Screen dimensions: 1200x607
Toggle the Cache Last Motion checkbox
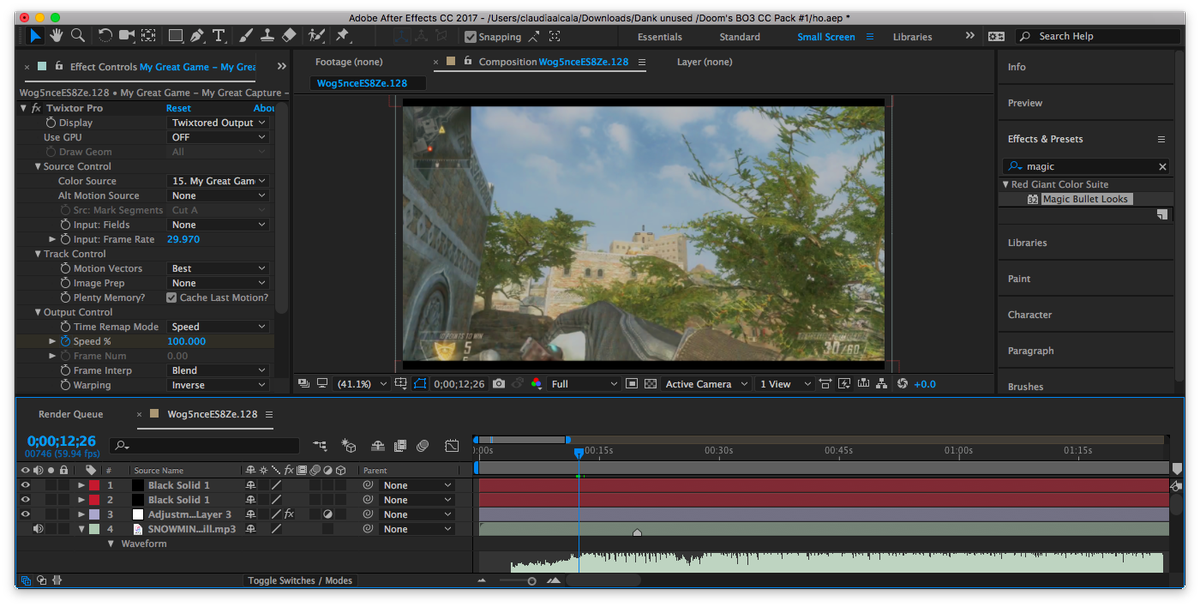point(171,298)
